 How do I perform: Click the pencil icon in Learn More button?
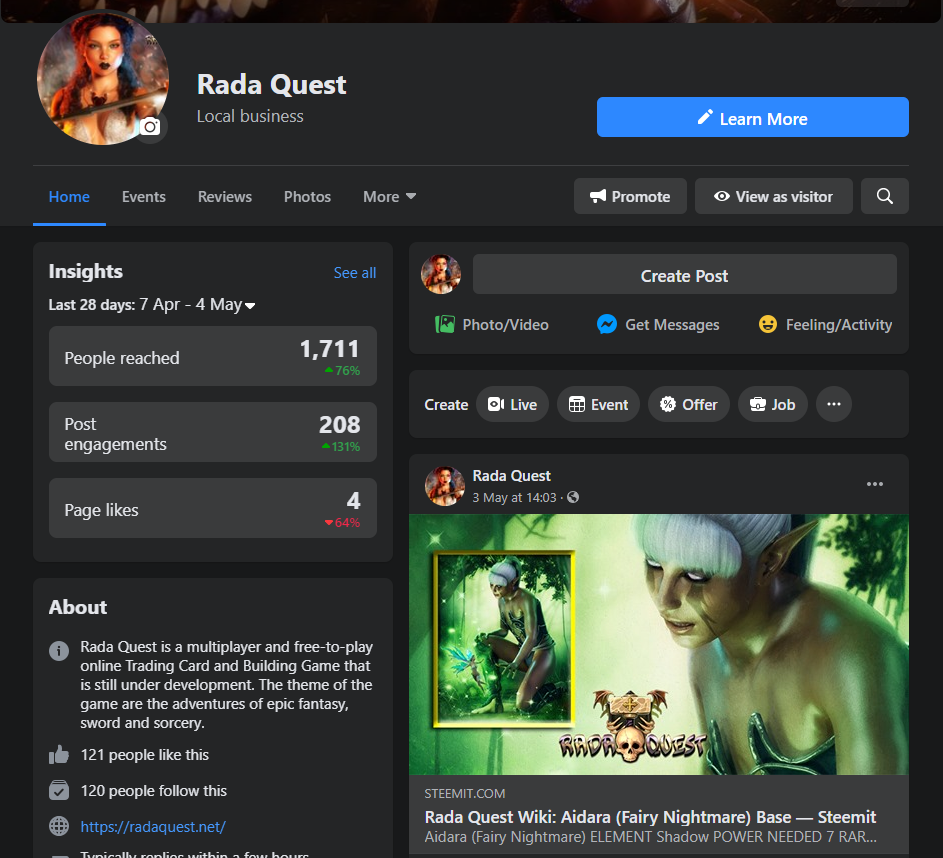point(705,117)
